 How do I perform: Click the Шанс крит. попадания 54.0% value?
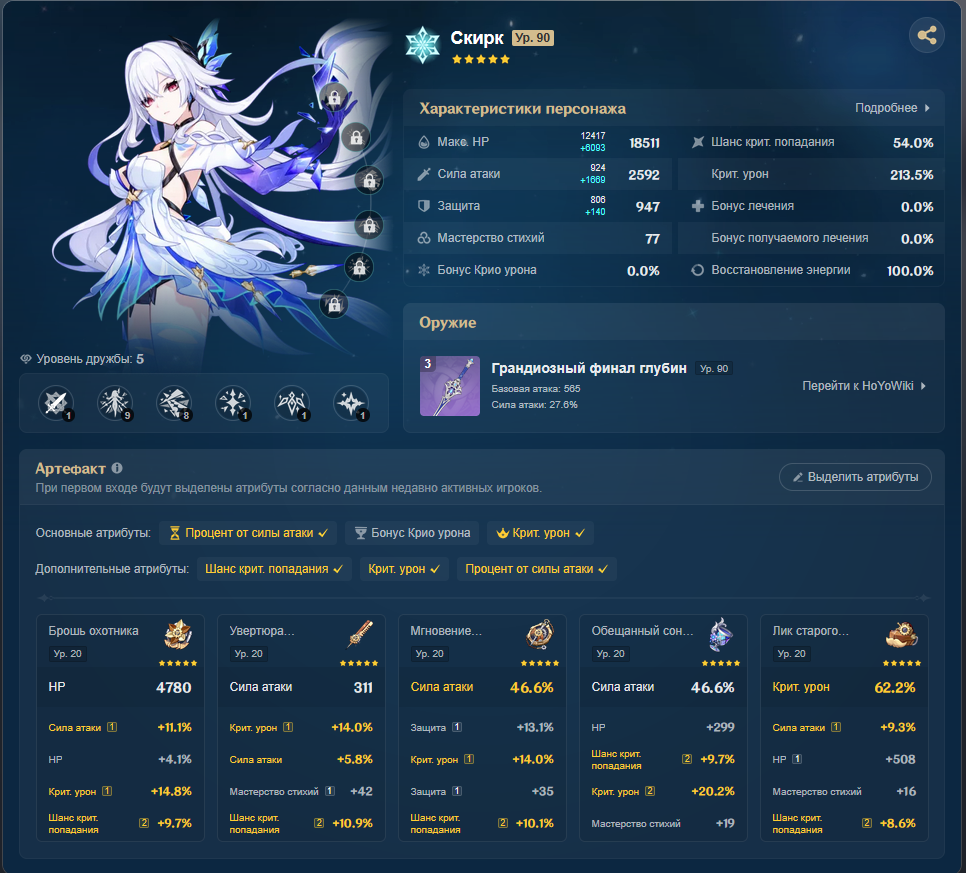point(913,142)
